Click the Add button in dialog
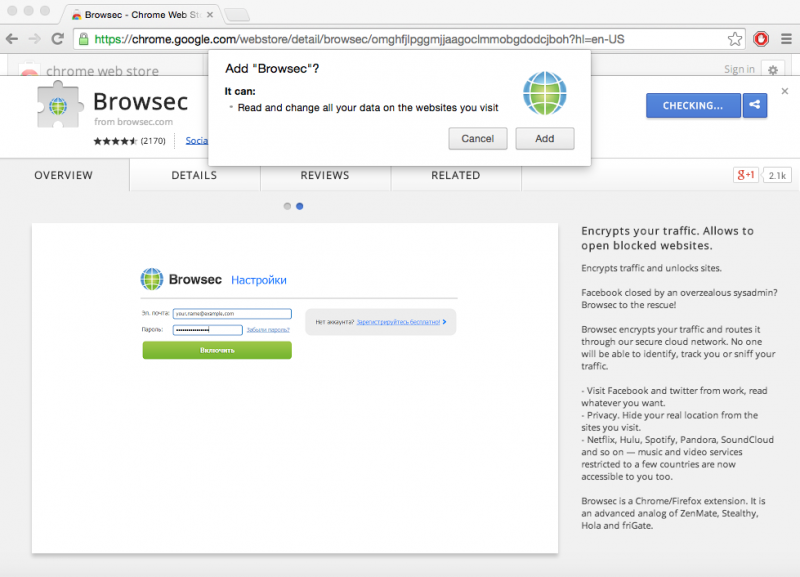The image size is (800, 577). coord(544,139)
